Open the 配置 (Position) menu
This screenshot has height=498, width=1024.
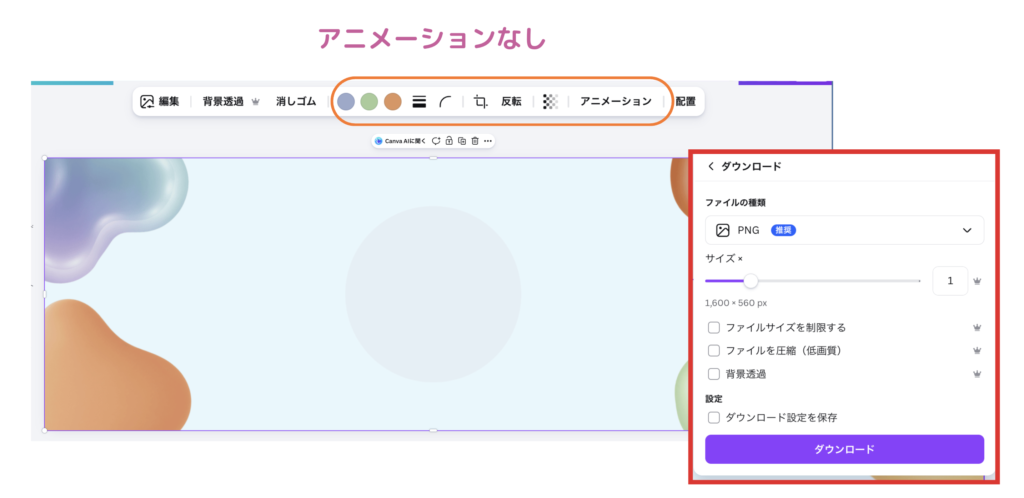click(685, 101)
